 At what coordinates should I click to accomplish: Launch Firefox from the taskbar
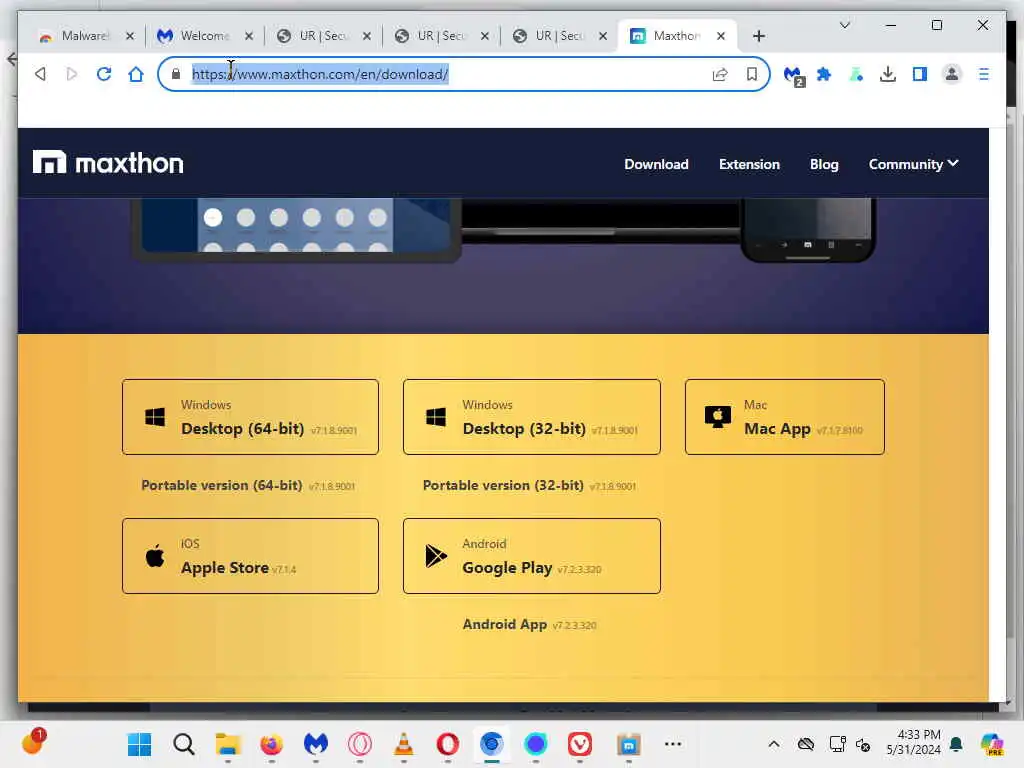[272, 744]
